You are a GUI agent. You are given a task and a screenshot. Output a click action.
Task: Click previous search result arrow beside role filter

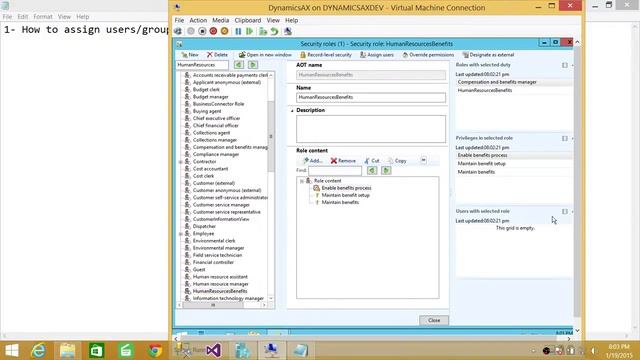pos(239,65)
